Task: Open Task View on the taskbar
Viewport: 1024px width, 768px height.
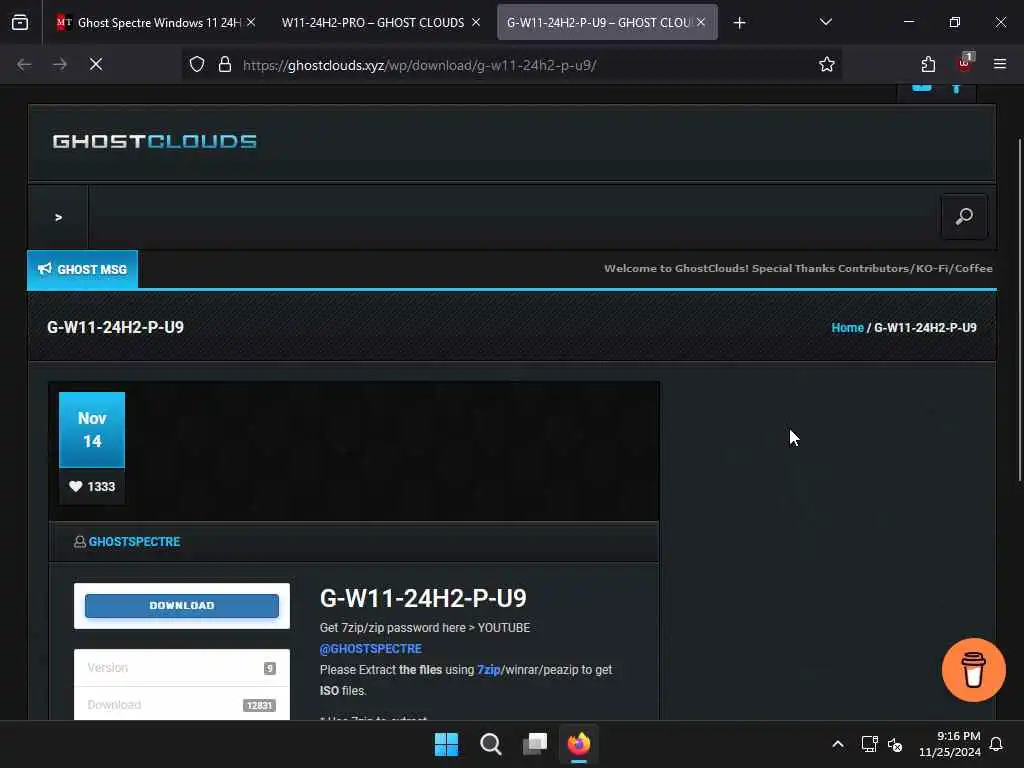Action: [535, 744]
